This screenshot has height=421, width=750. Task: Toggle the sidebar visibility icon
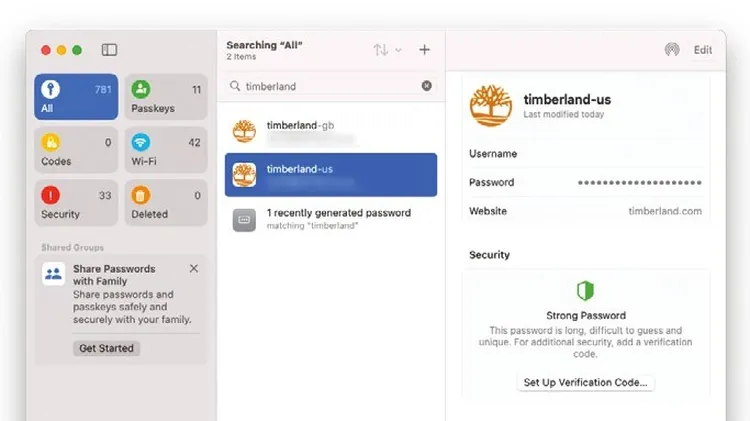point(109,50)
